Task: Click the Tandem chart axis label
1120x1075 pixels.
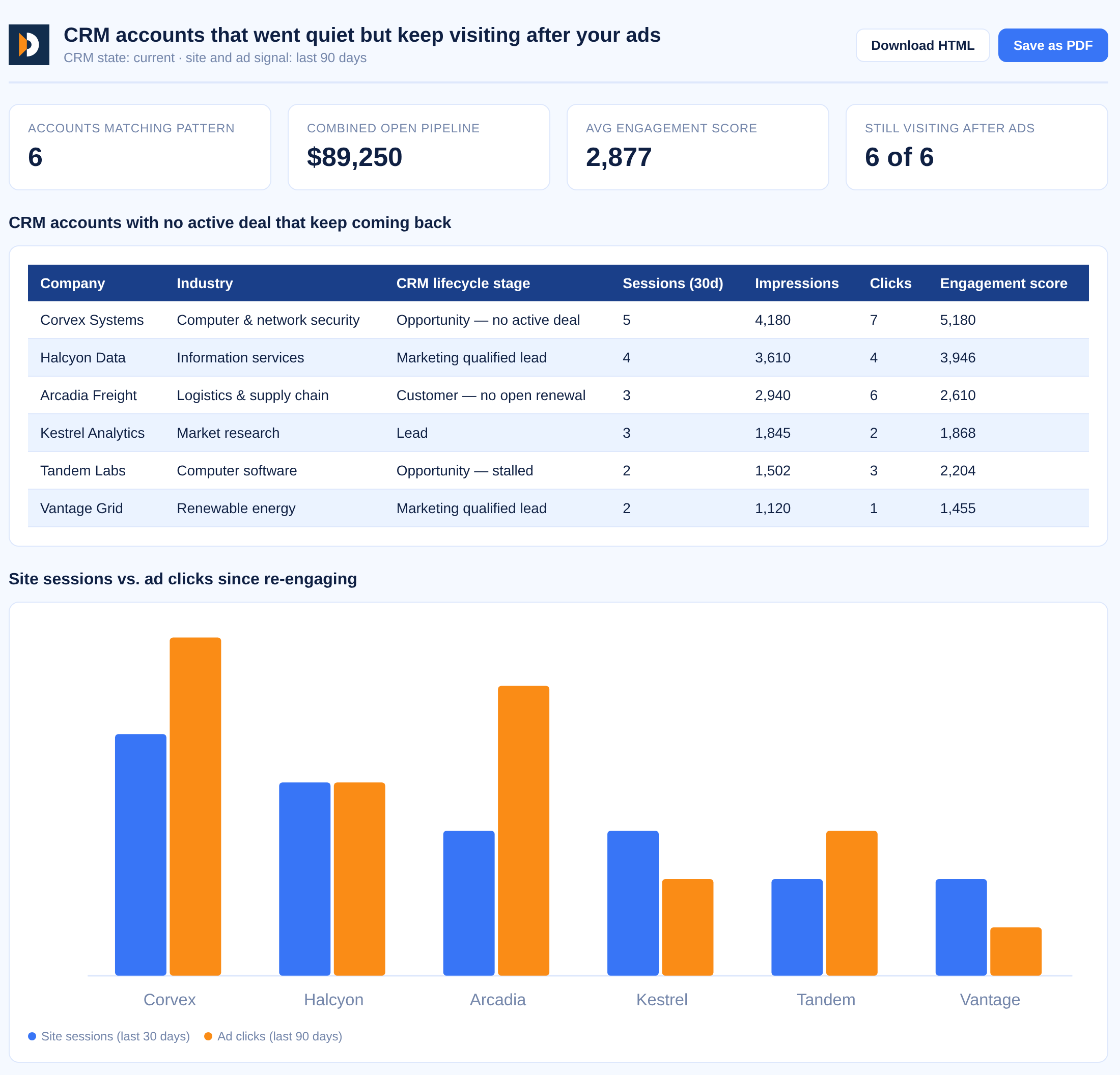Action: [826, 1000]
